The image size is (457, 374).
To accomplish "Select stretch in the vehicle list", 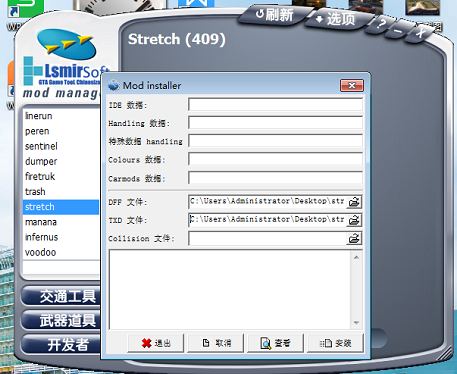I will pyautogui.click(x=61, y=207).
